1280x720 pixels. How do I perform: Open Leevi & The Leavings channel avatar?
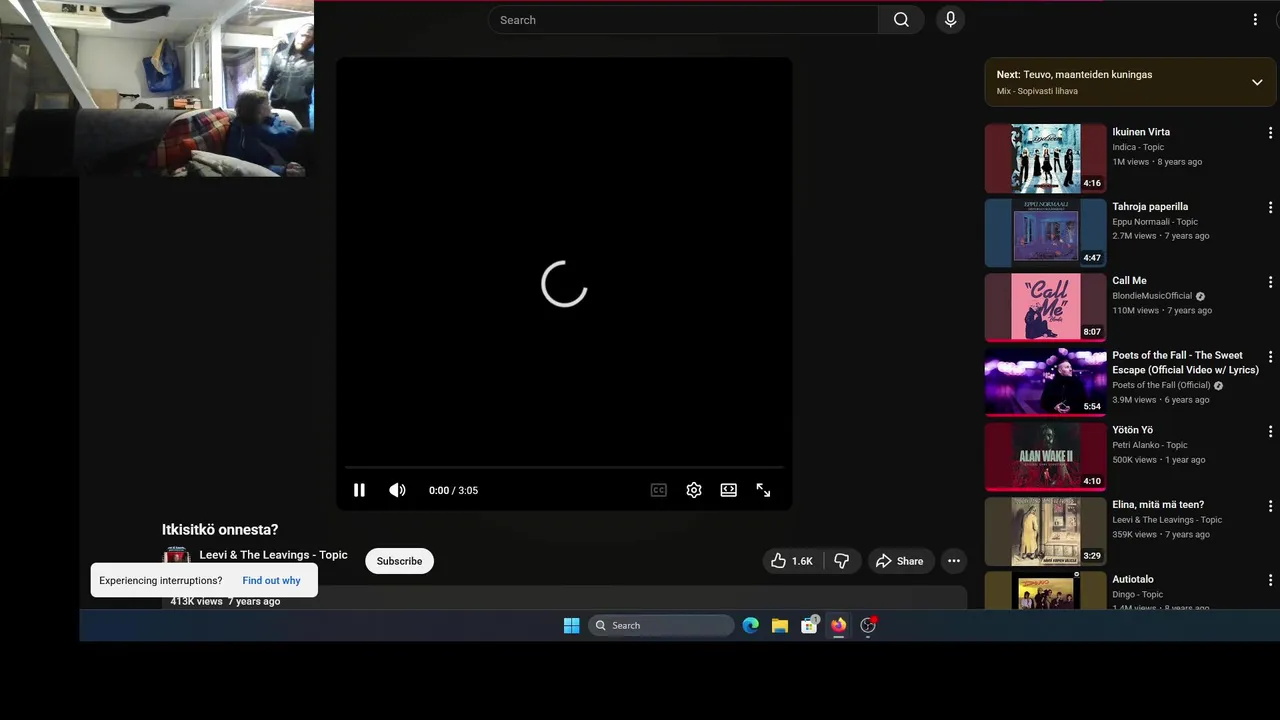[176, 556]
